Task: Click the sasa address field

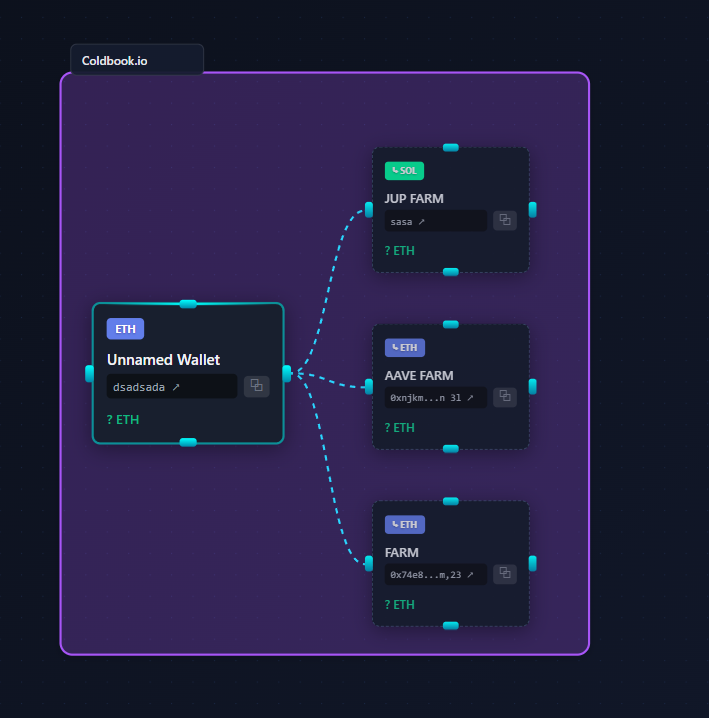Action: pyautogui.click(x=436, y=221)
